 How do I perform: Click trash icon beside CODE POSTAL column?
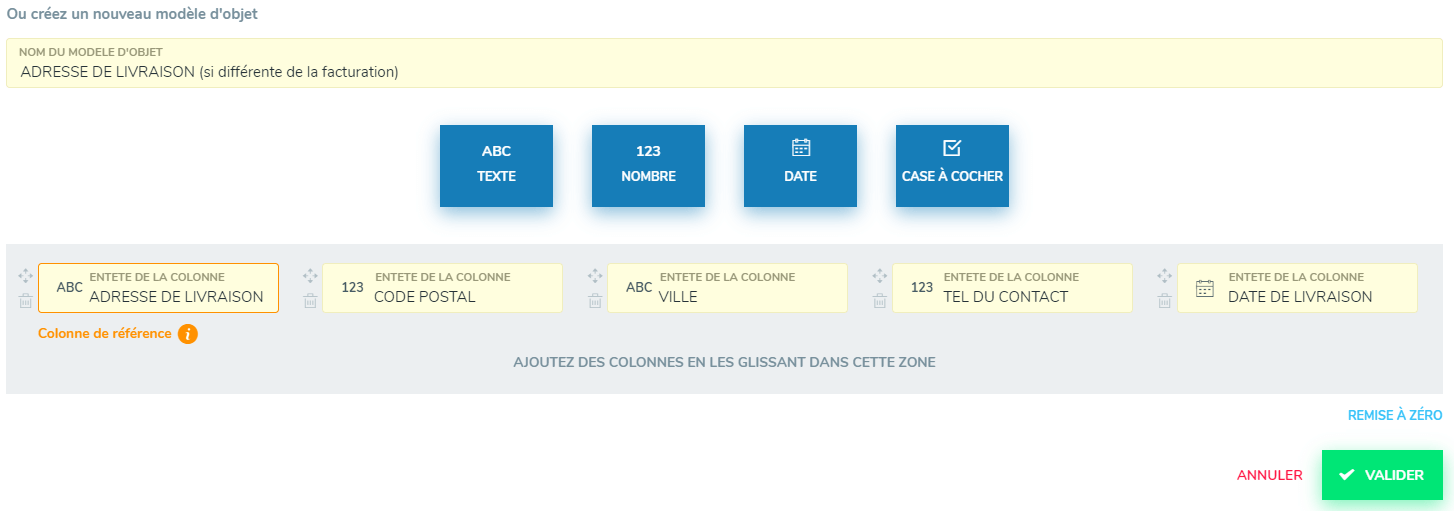click(310, 300)
